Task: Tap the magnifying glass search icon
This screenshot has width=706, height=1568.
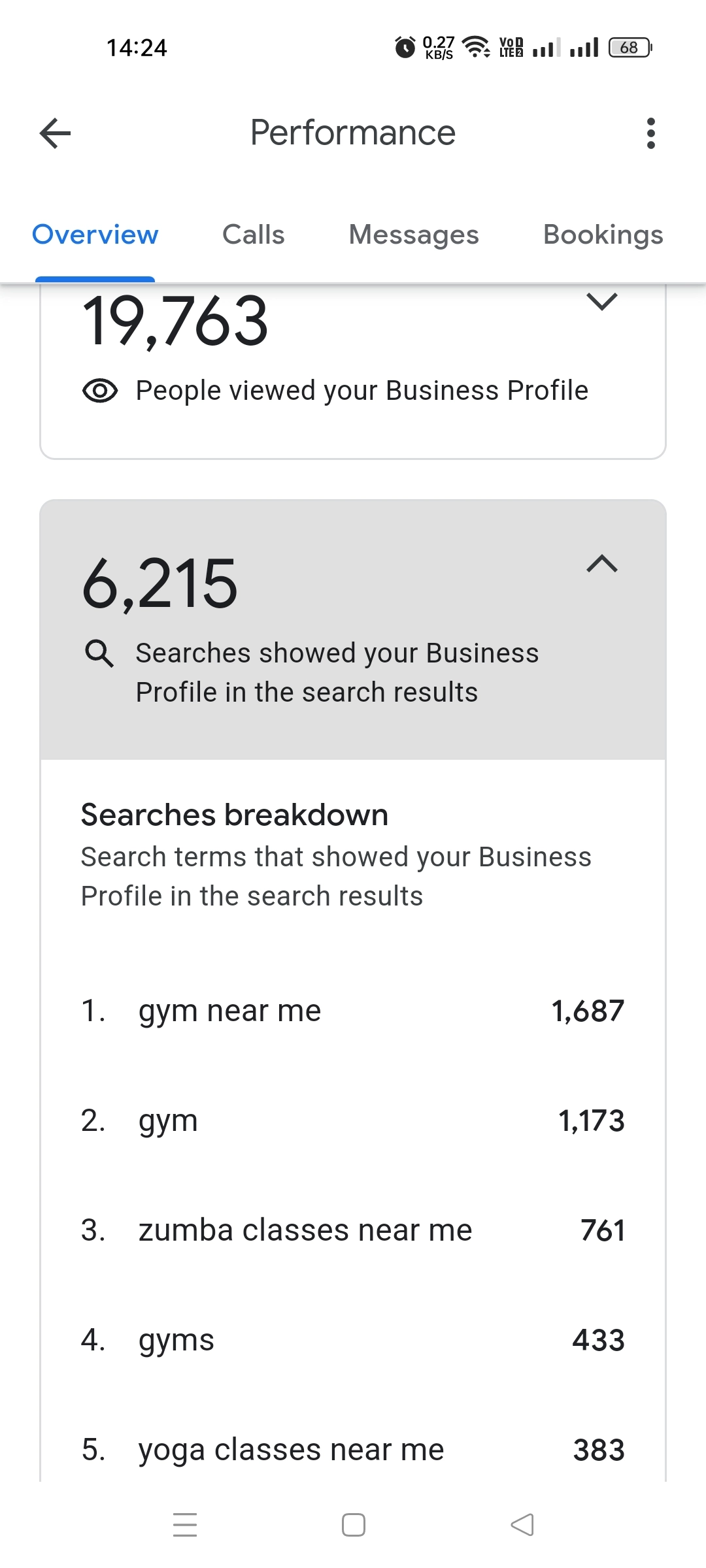Action: coord(99,653)
